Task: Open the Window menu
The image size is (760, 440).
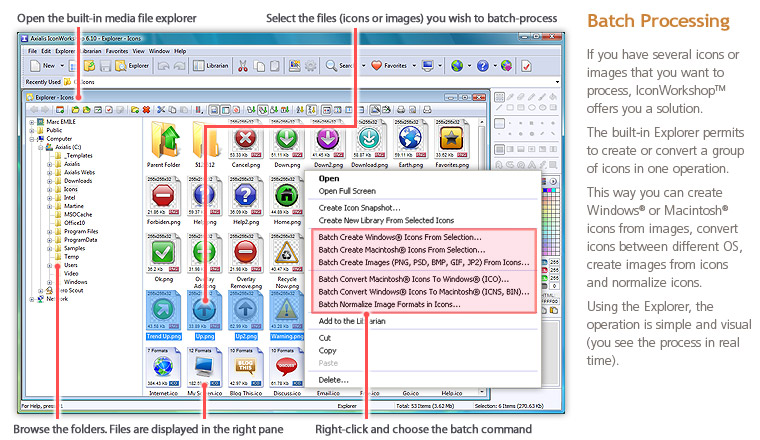Action: (159, 51)
